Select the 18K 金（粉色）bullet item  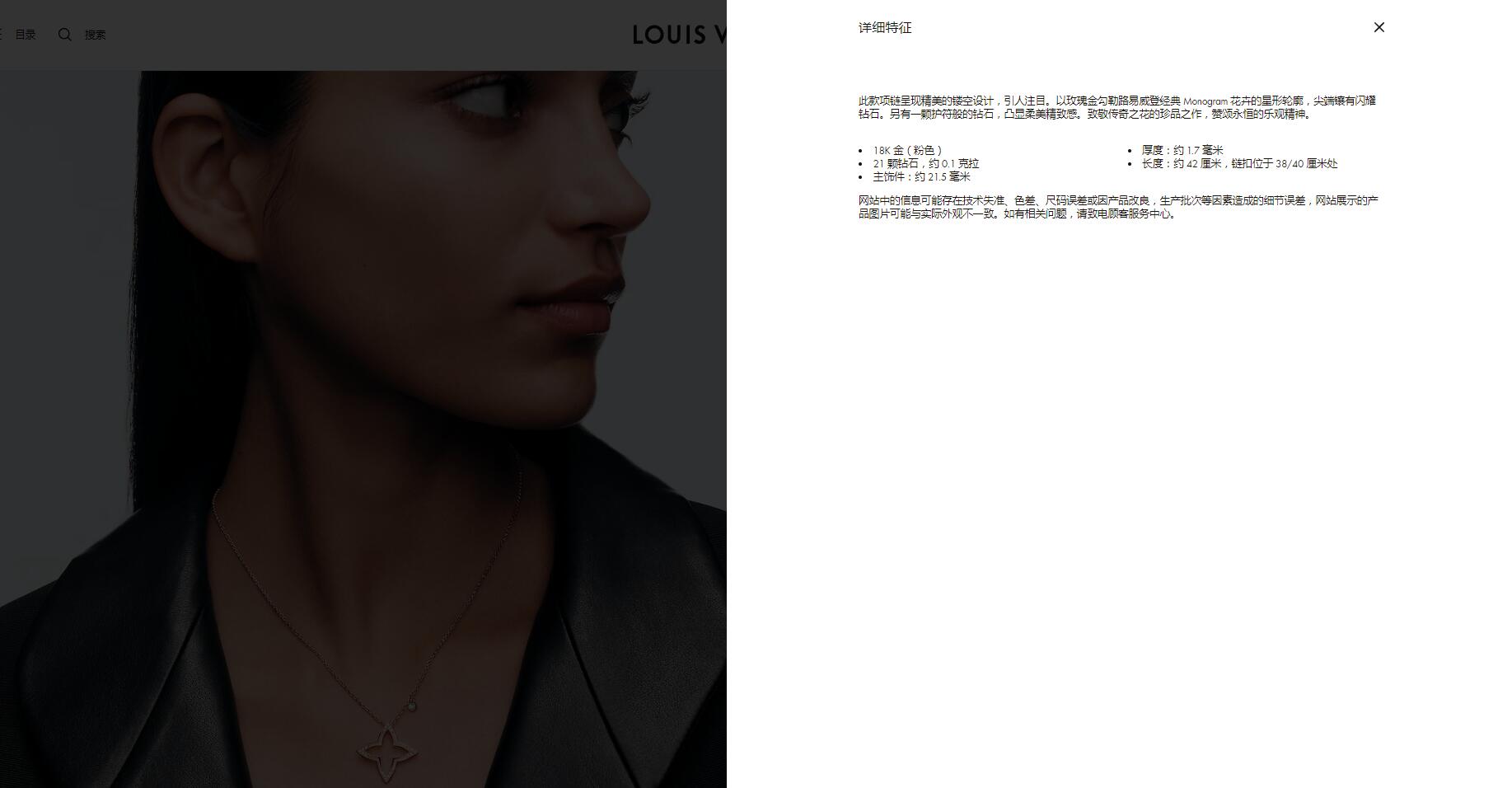click(907, 150)
